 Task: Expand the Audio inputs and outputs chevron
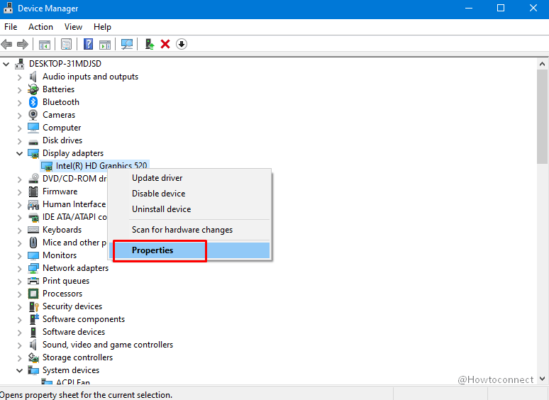pyautogui.click(x=20, y=77)
